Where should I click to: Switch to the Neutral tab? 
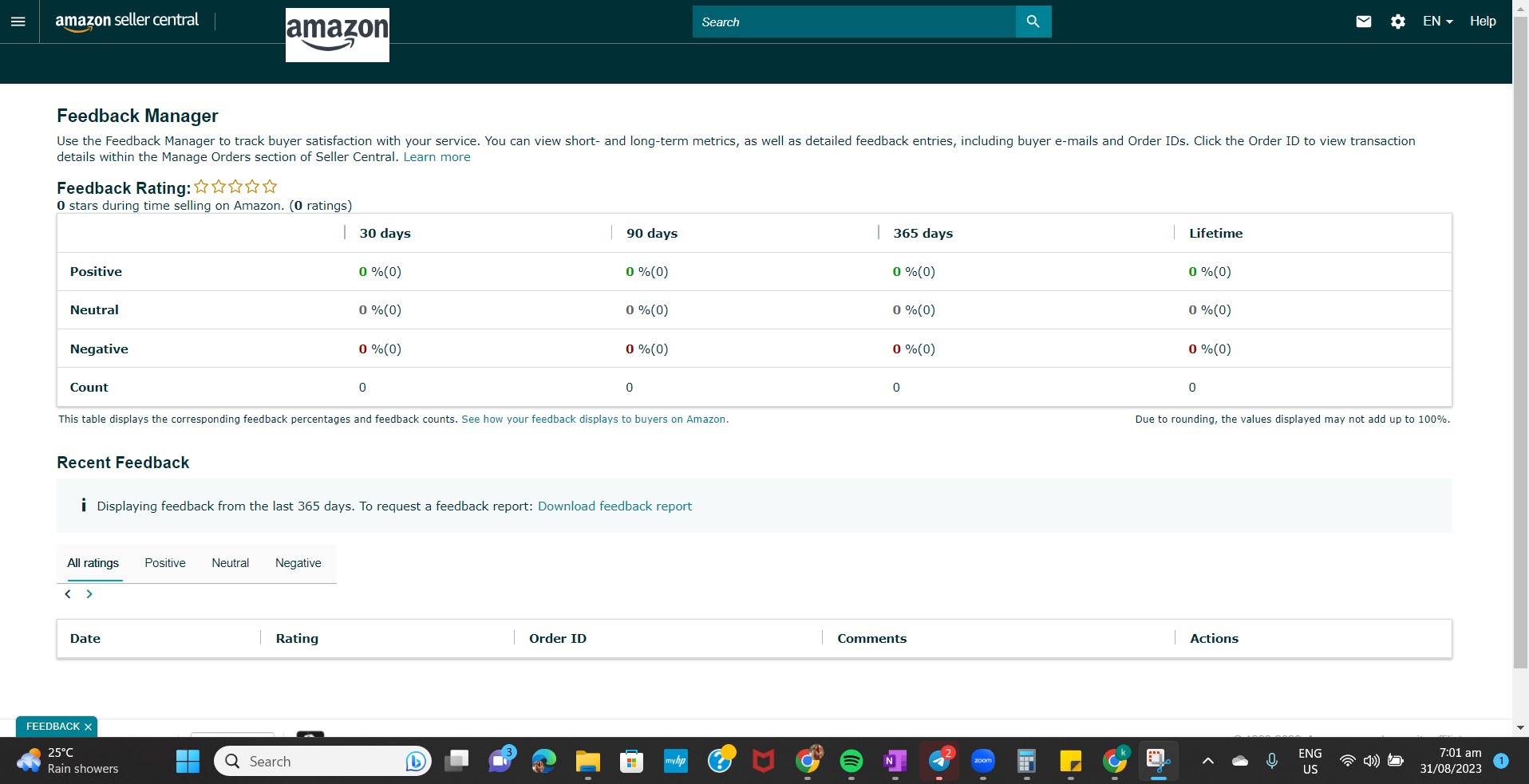[230, 563]
